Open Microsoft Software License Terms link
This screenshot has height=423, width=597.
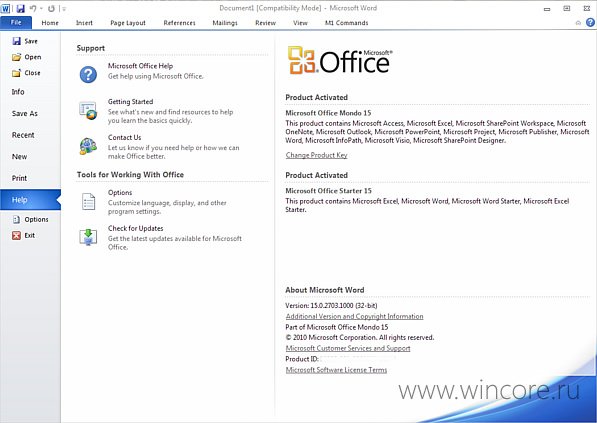pos(336,370)
